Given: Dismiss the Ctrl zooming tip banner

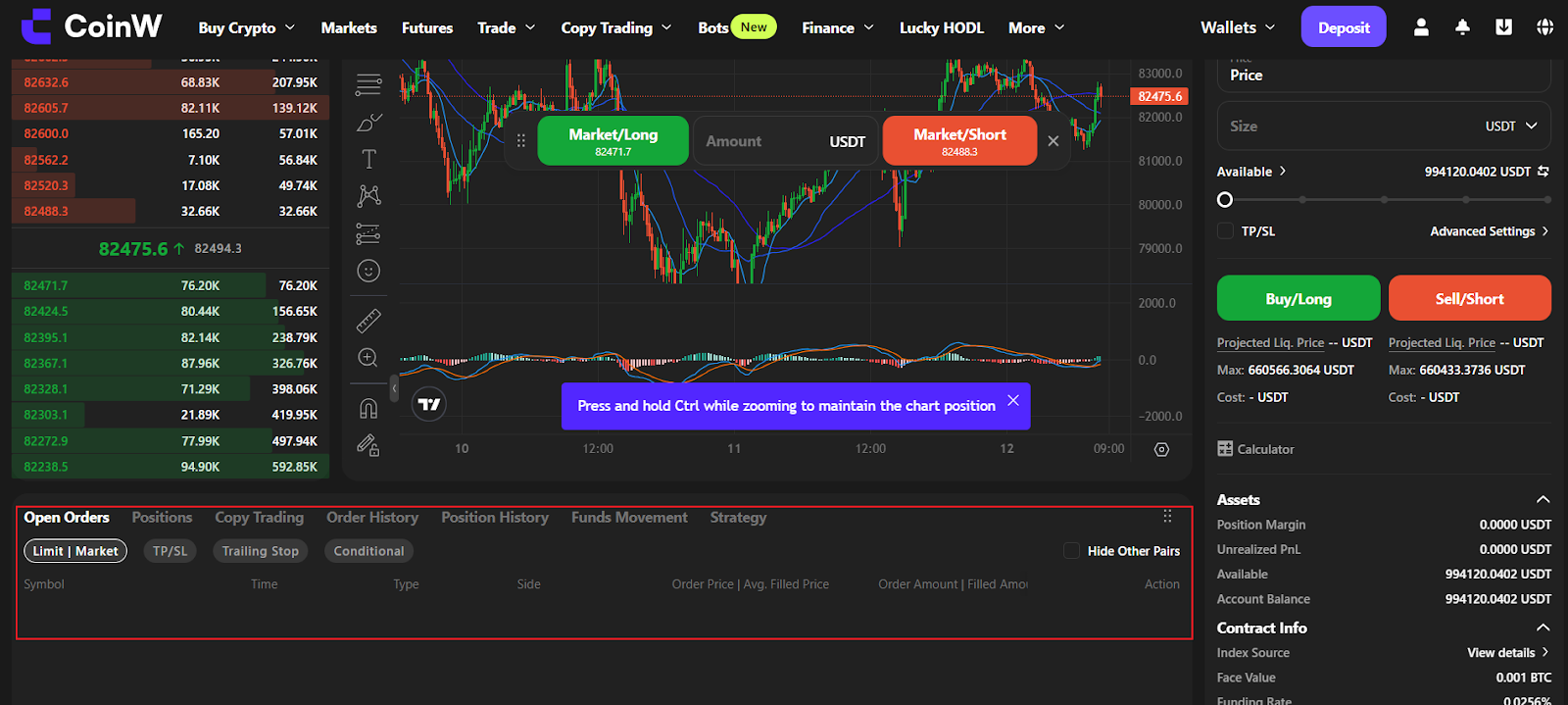Looking at the screenshot, I should [x=1013, y=400].
